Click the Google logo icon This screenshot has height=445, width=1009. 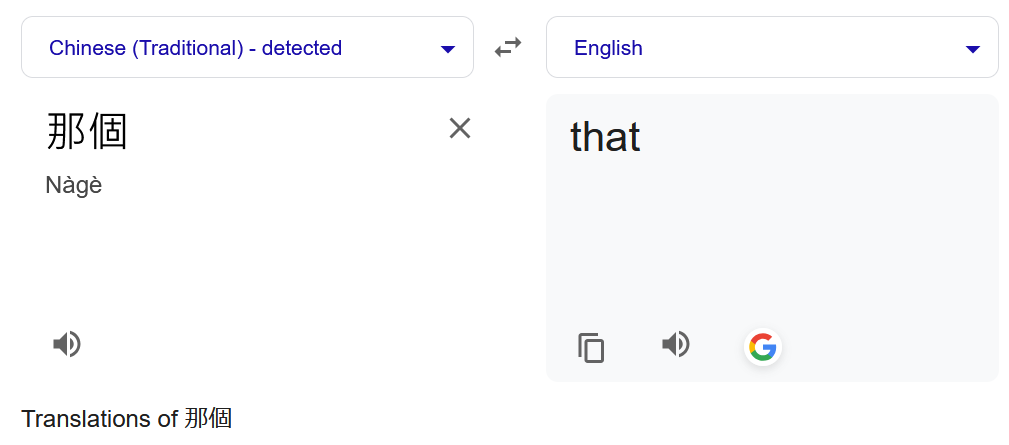[x=763, y=347]
